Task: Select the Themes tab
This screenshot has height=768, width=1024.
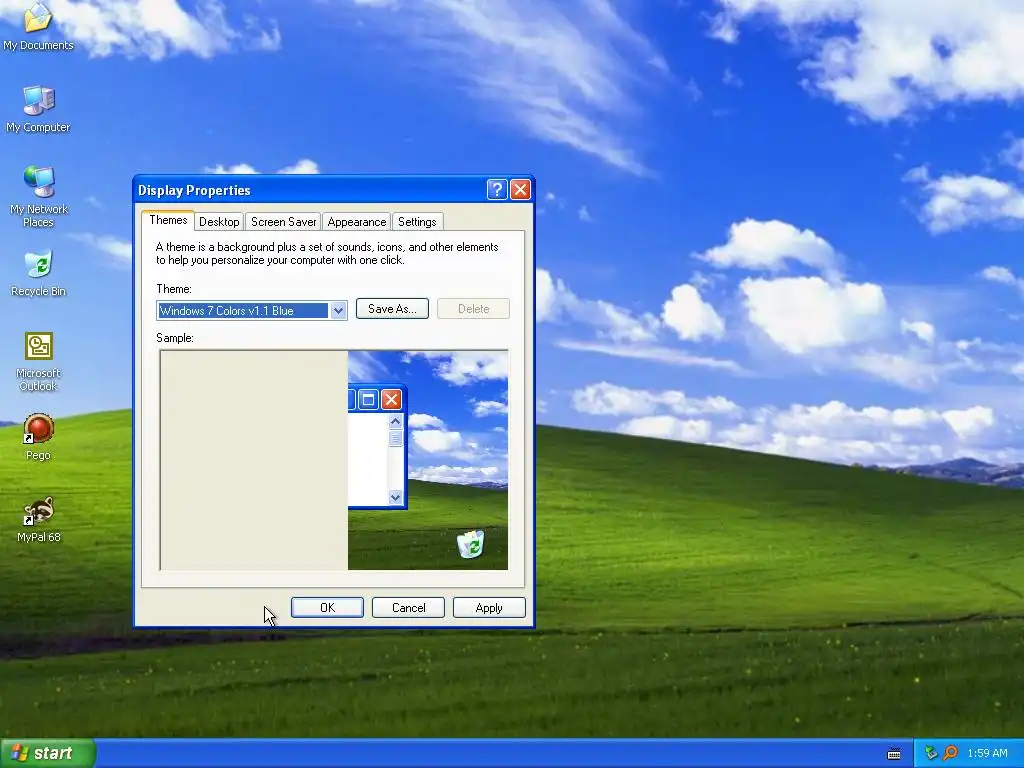Action: tap(168, 220)
